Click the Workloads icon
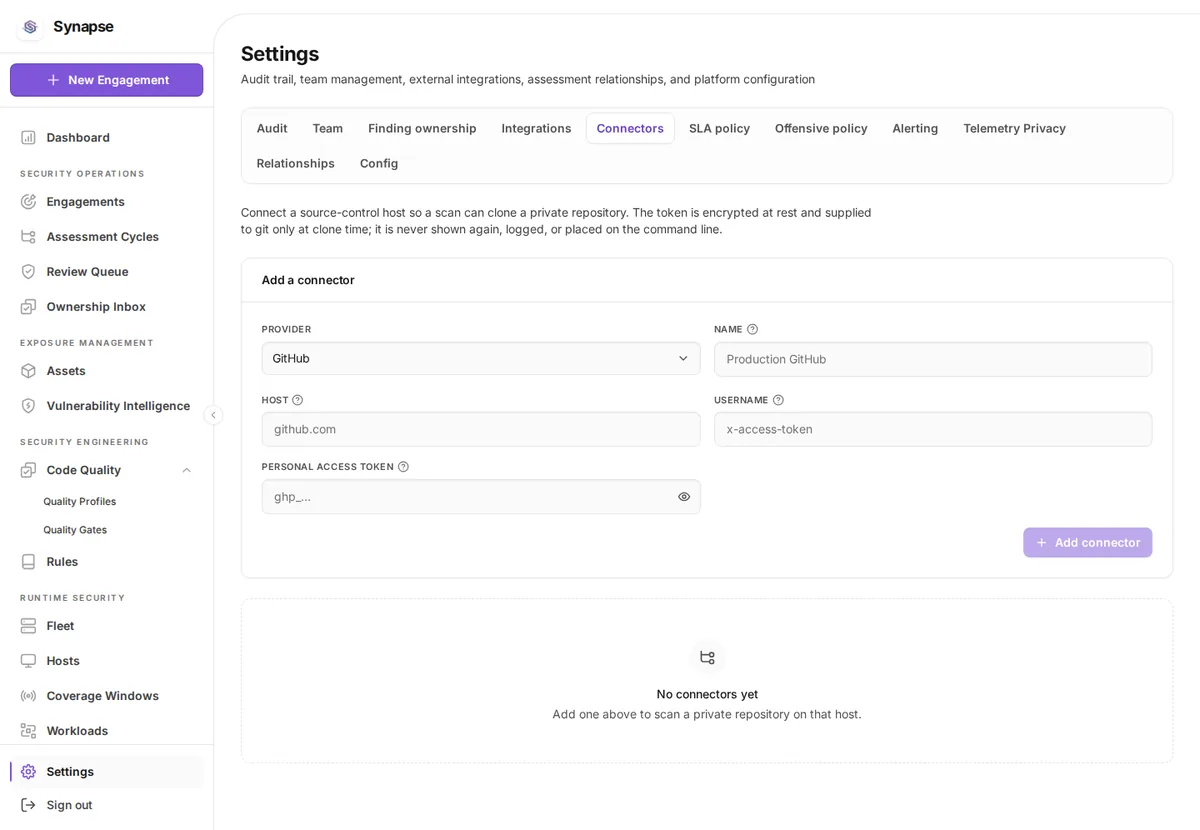Image resolution: width=1200 pixels, height=830 pixels. click(x=28, y=730)
